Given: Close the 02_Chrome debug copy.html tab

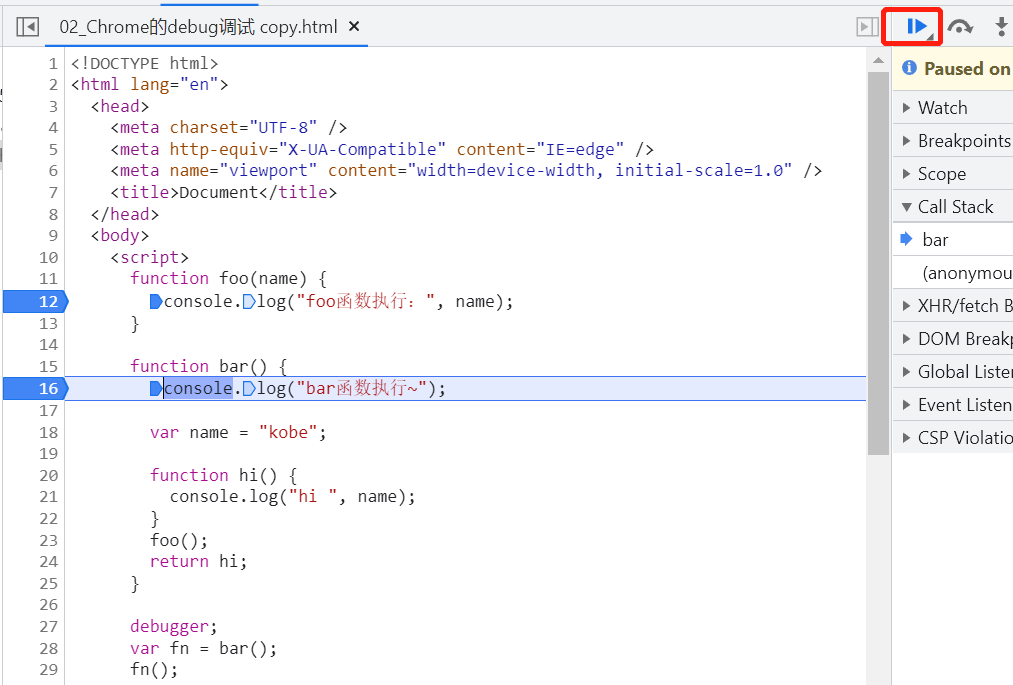Looking at the screenshot, I should tap(354, 27).
